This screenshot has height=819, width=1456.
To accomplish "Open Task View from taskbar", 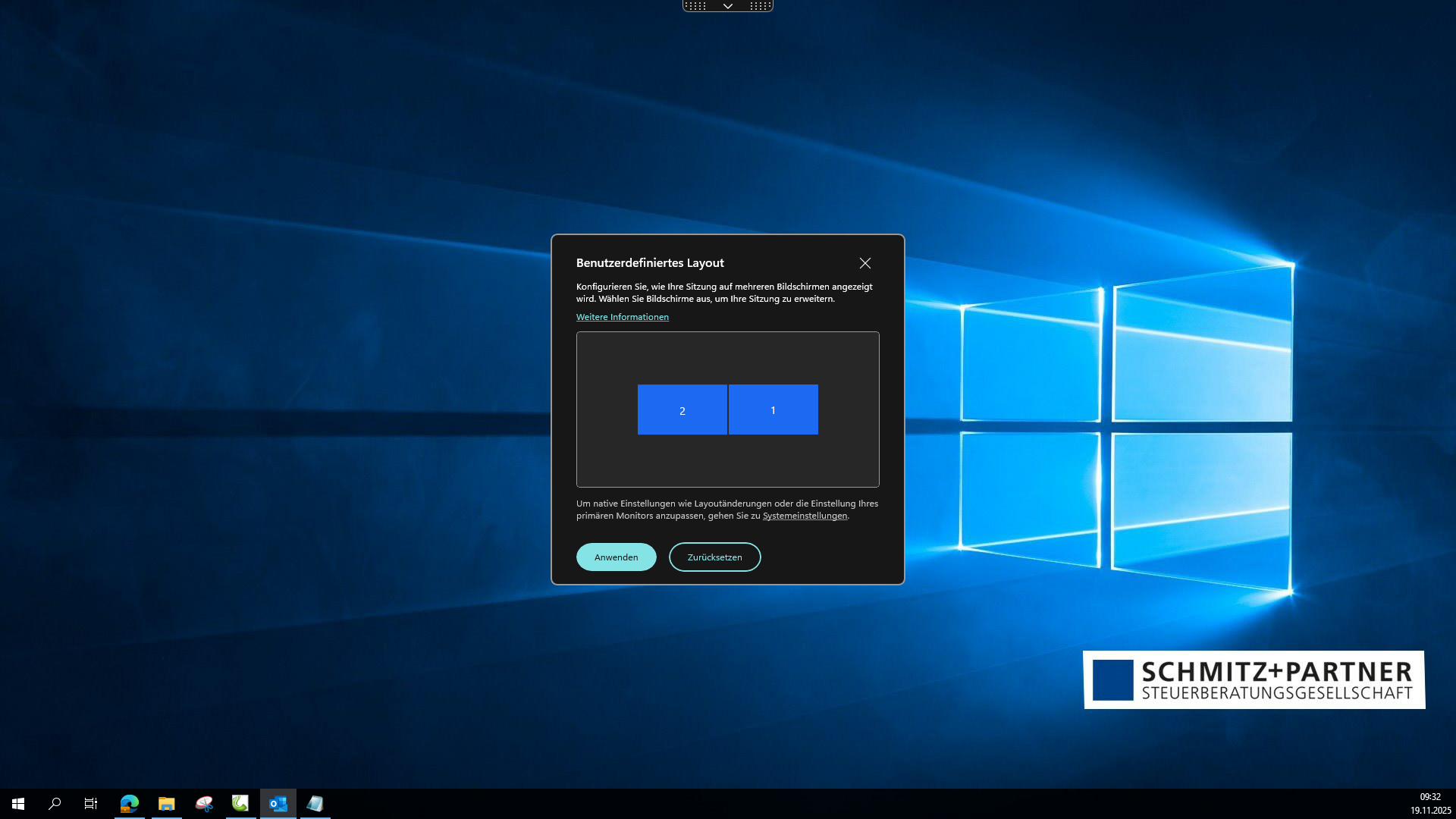I will pyautogui.click(x=91, y=804).
